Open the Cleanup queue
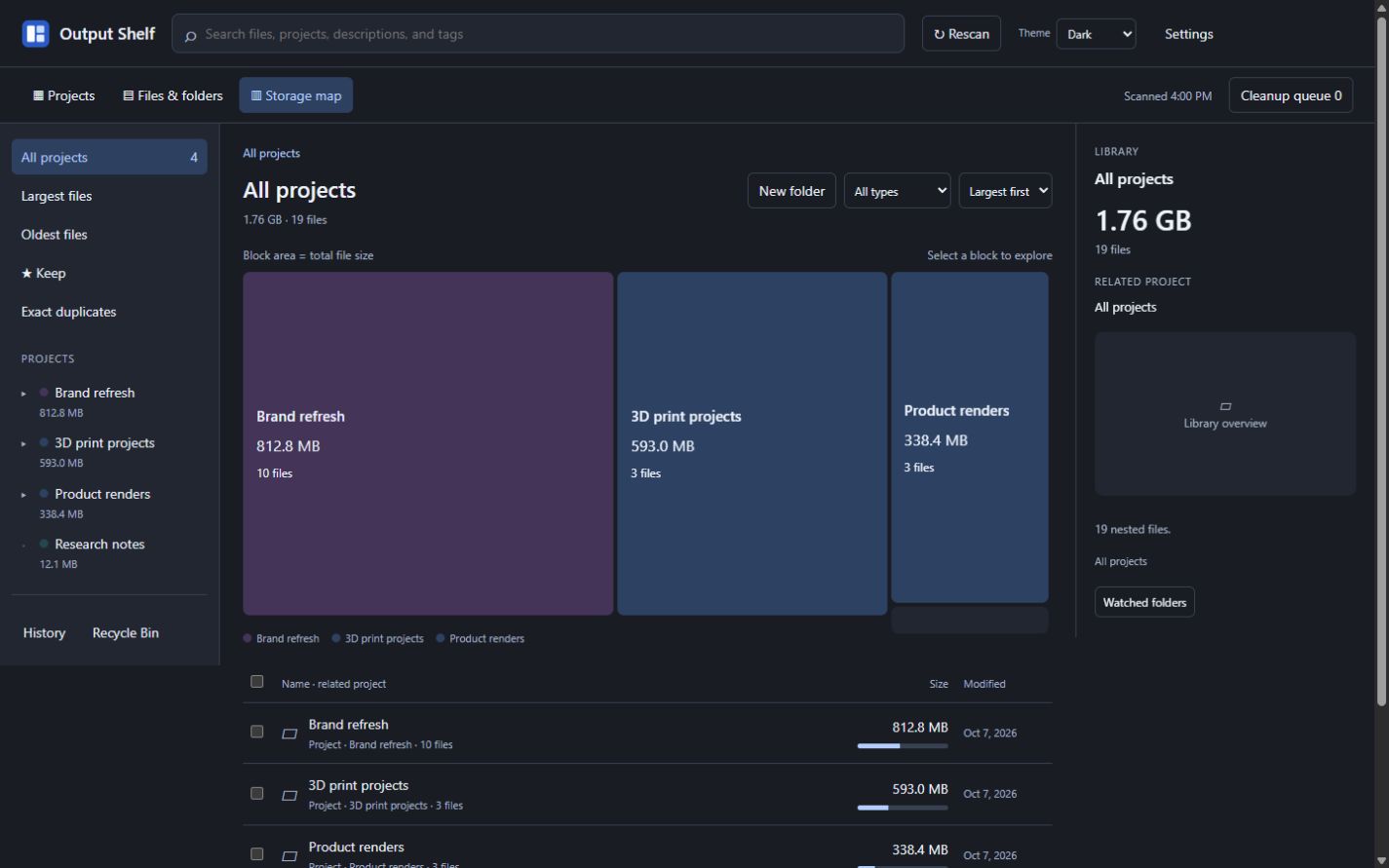The image size is (1389, 868). tap(1291, 95)
